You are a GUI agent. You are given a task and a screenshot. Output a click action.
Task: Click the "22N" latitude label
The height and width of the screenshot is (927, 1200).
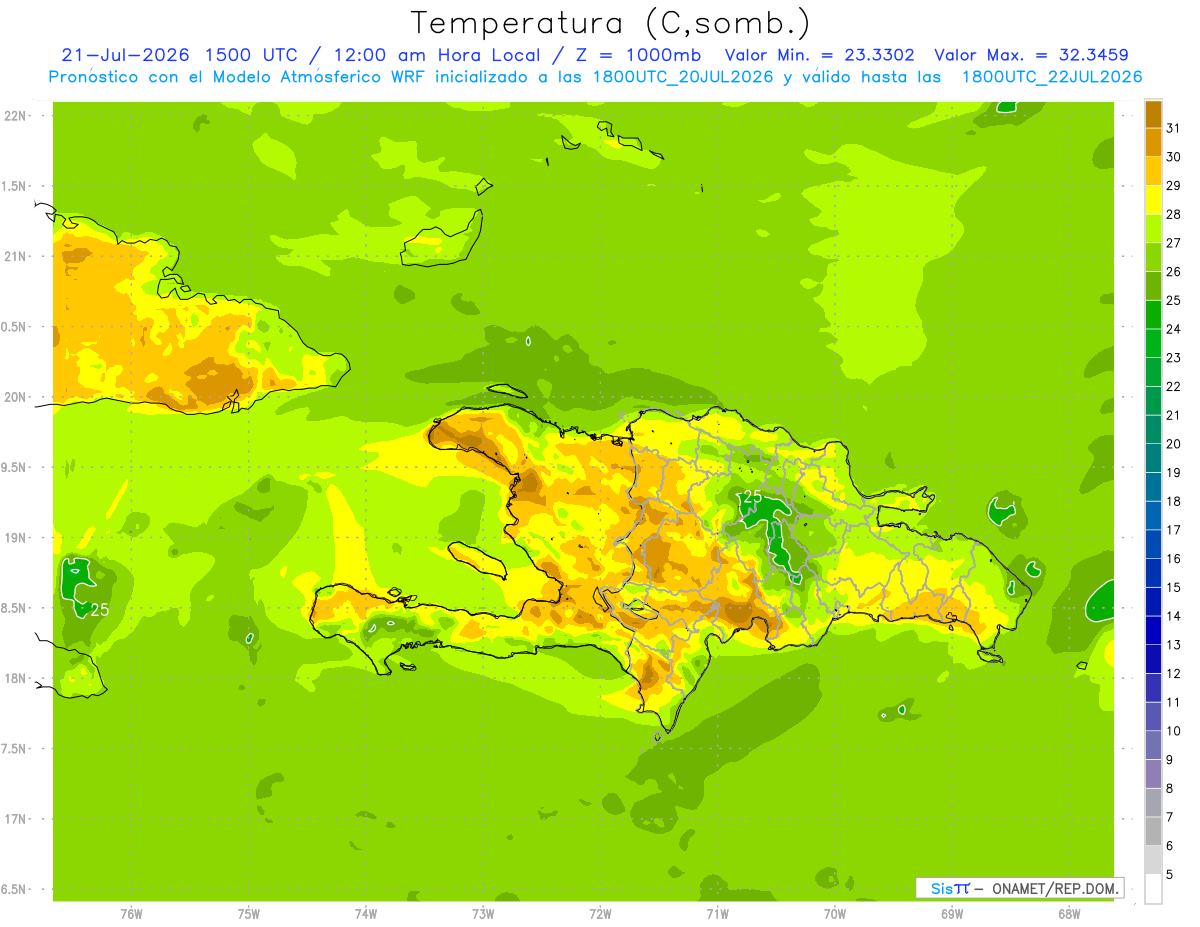(15, 115)
